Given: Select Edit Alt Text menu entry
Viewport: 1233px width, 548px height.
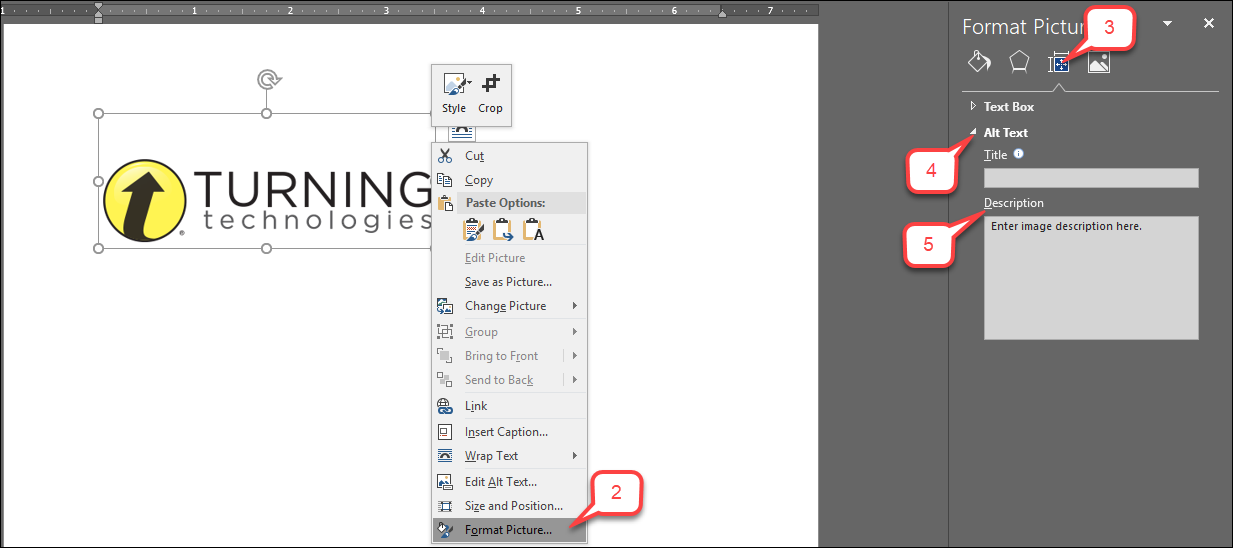Looking at the screenshot, I should pos(509,482).
